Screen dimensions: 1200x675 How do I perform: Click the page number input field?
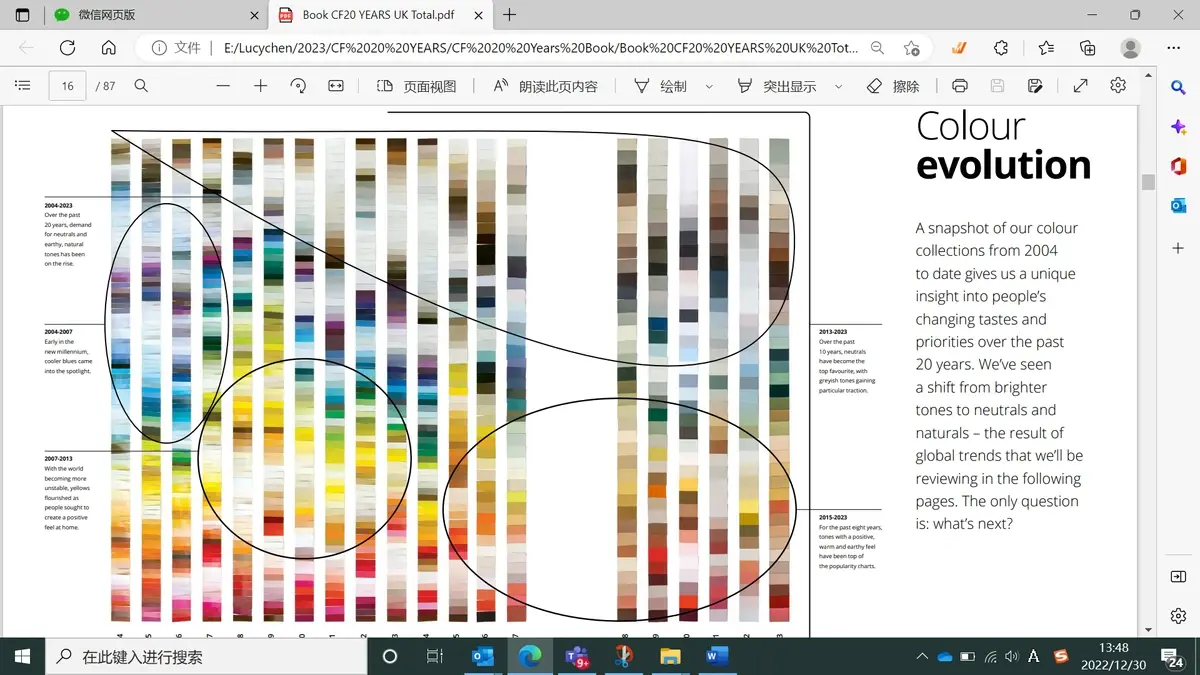tap(67, 86)
